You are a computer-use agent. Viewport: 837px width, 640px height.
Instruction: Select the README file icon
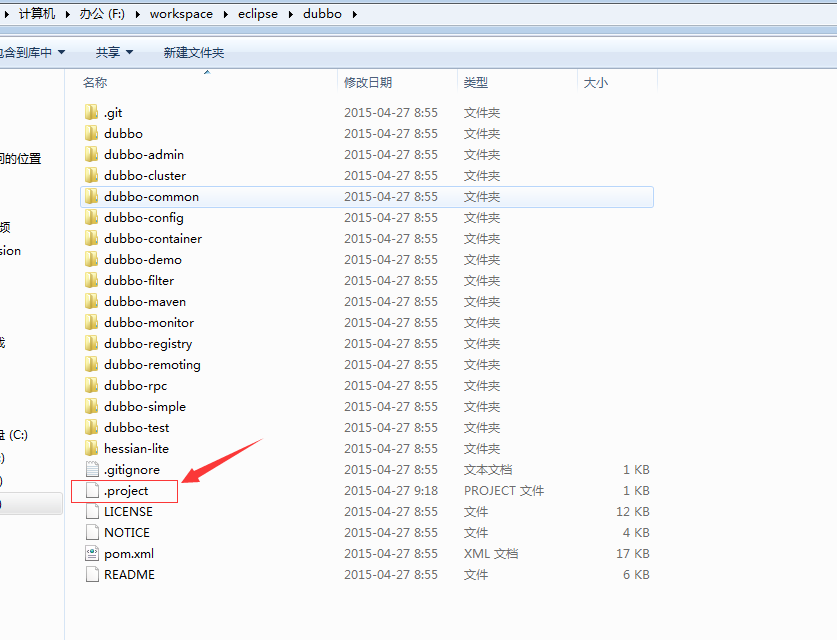point(92,574)
